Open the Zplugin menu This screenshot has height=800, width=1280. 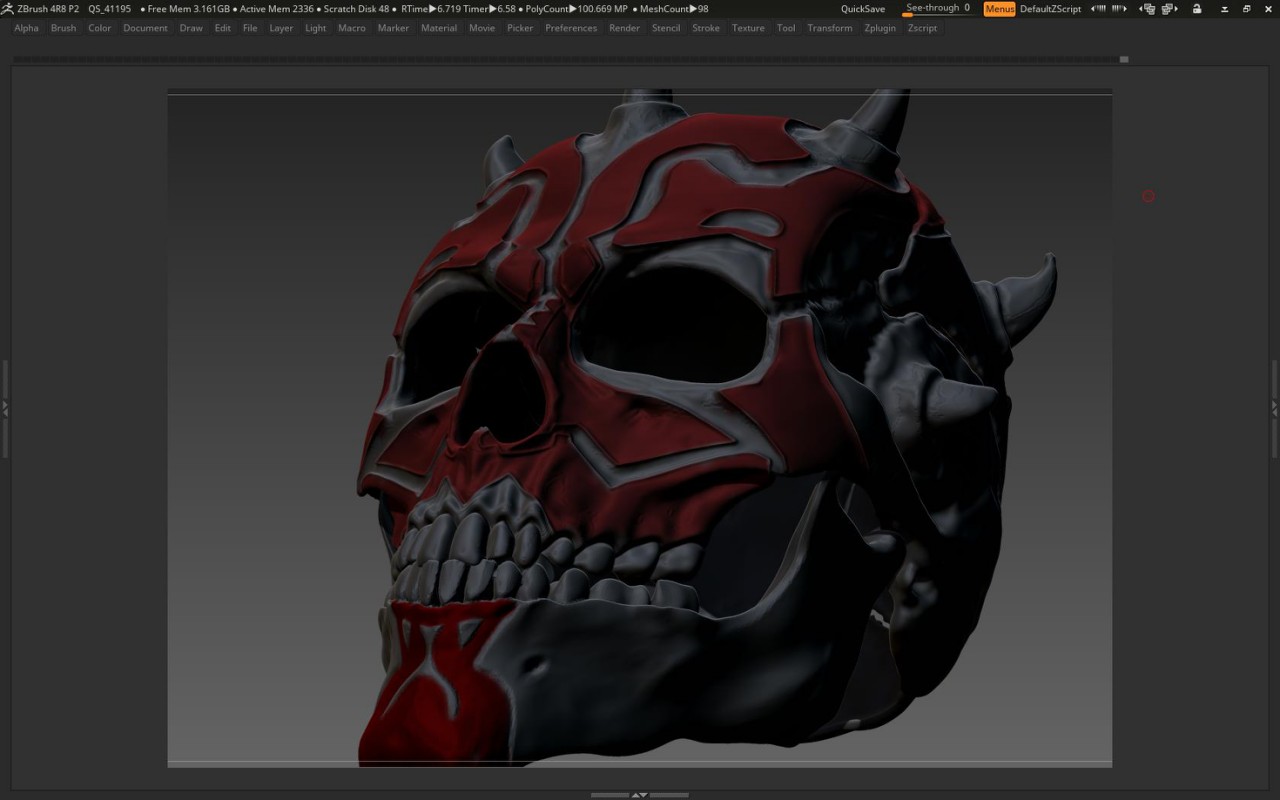[881, 28]
